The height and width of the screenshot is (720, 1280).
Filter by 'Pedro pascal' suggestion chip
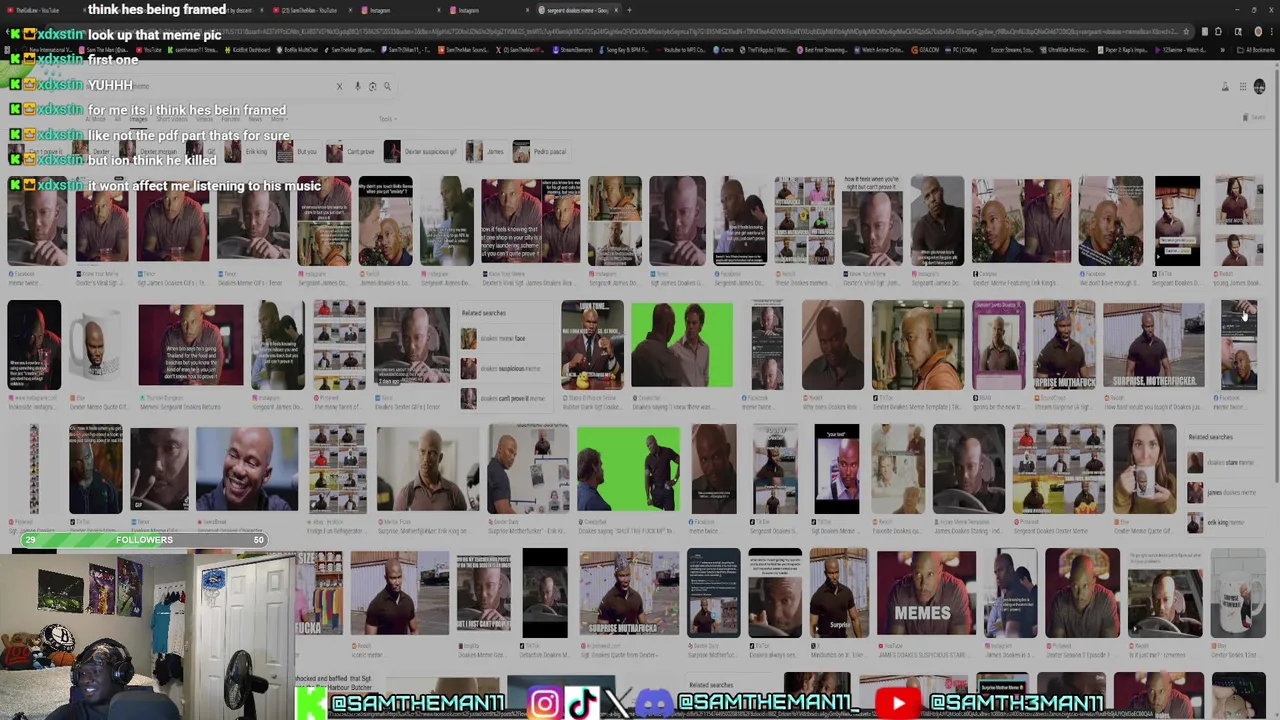[541, 152]
